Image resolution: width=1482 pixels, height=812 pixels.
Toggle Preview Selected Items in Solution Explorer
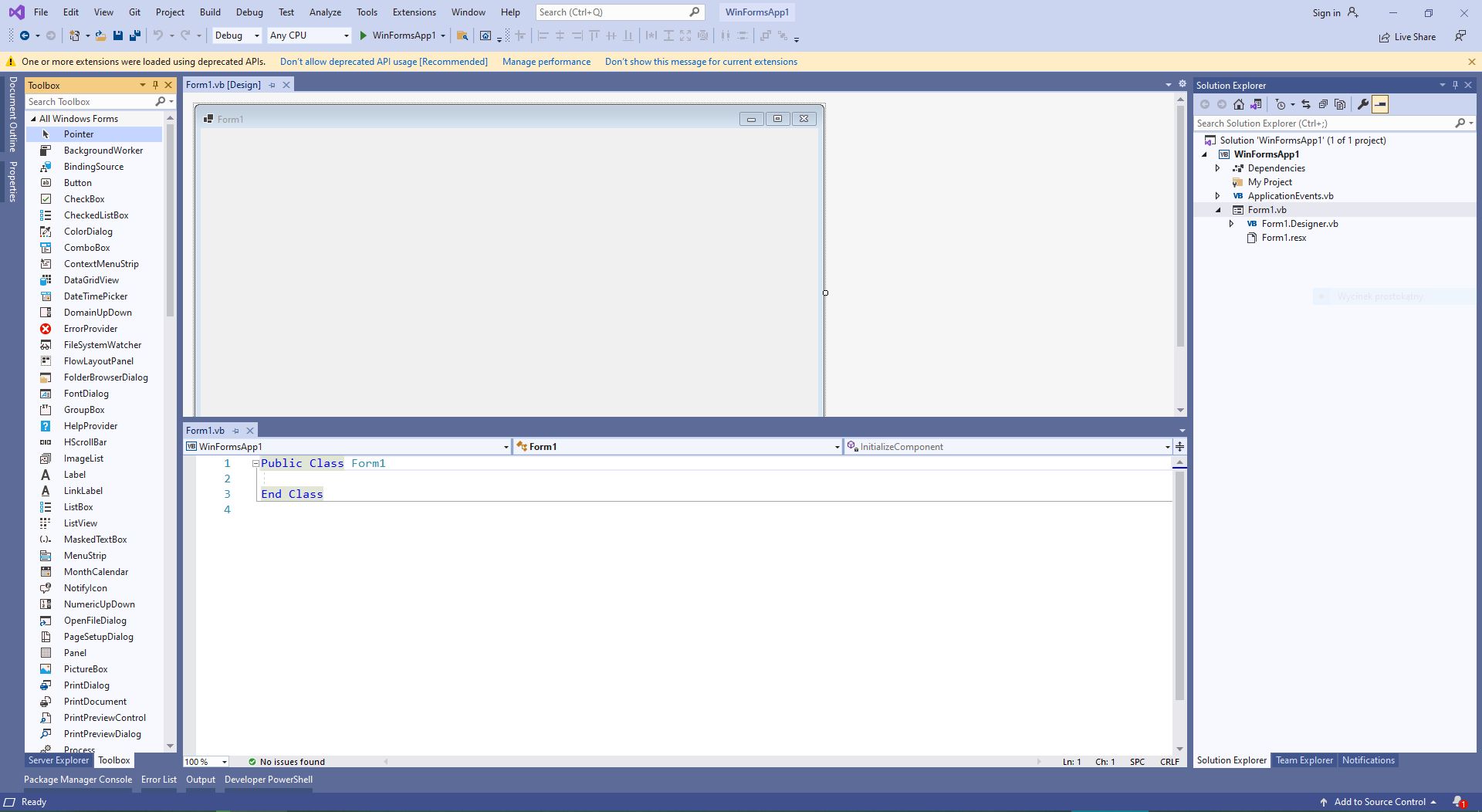click(1381, 104)
